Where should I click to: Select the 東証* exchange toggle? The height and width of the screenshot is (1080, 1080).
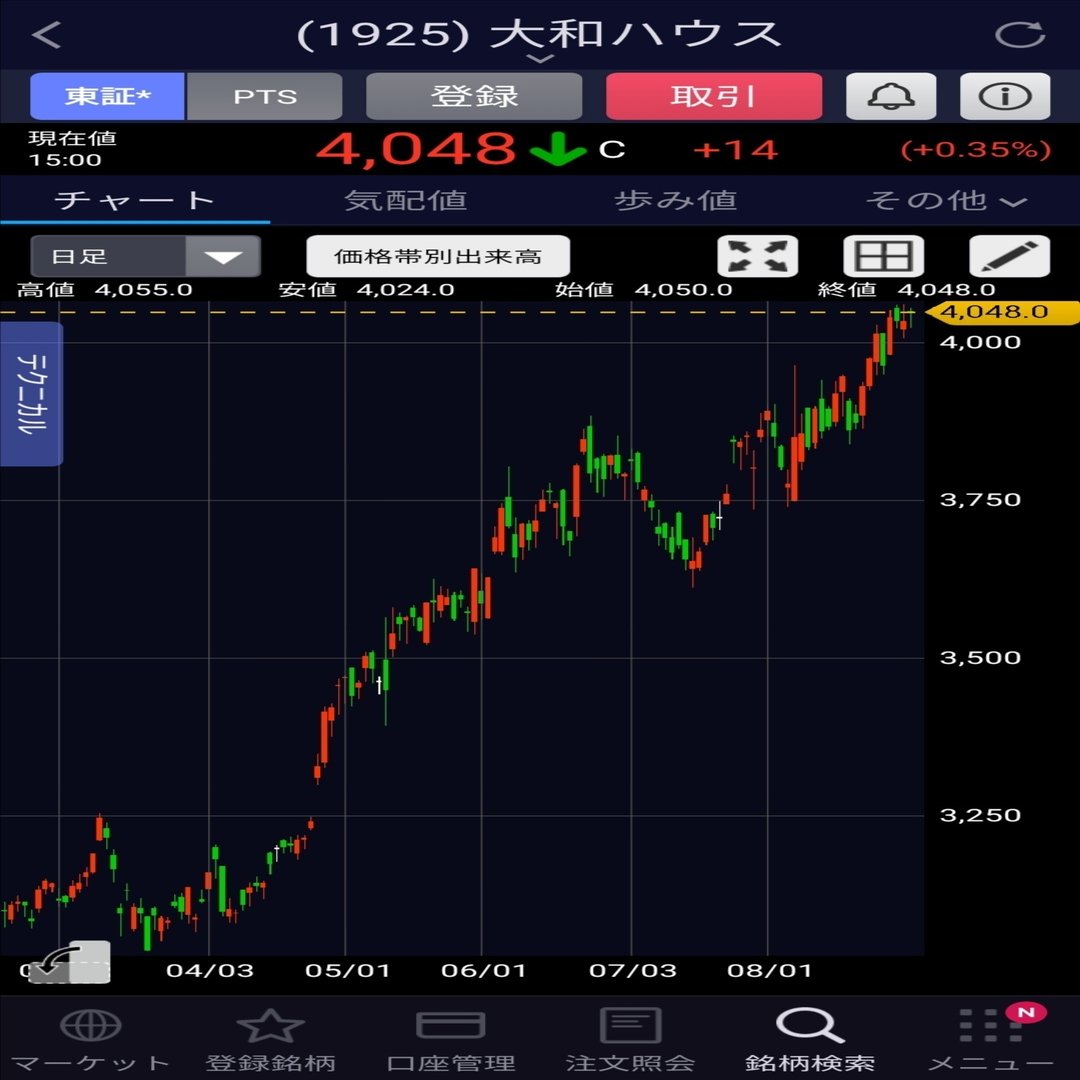[107, 96]
